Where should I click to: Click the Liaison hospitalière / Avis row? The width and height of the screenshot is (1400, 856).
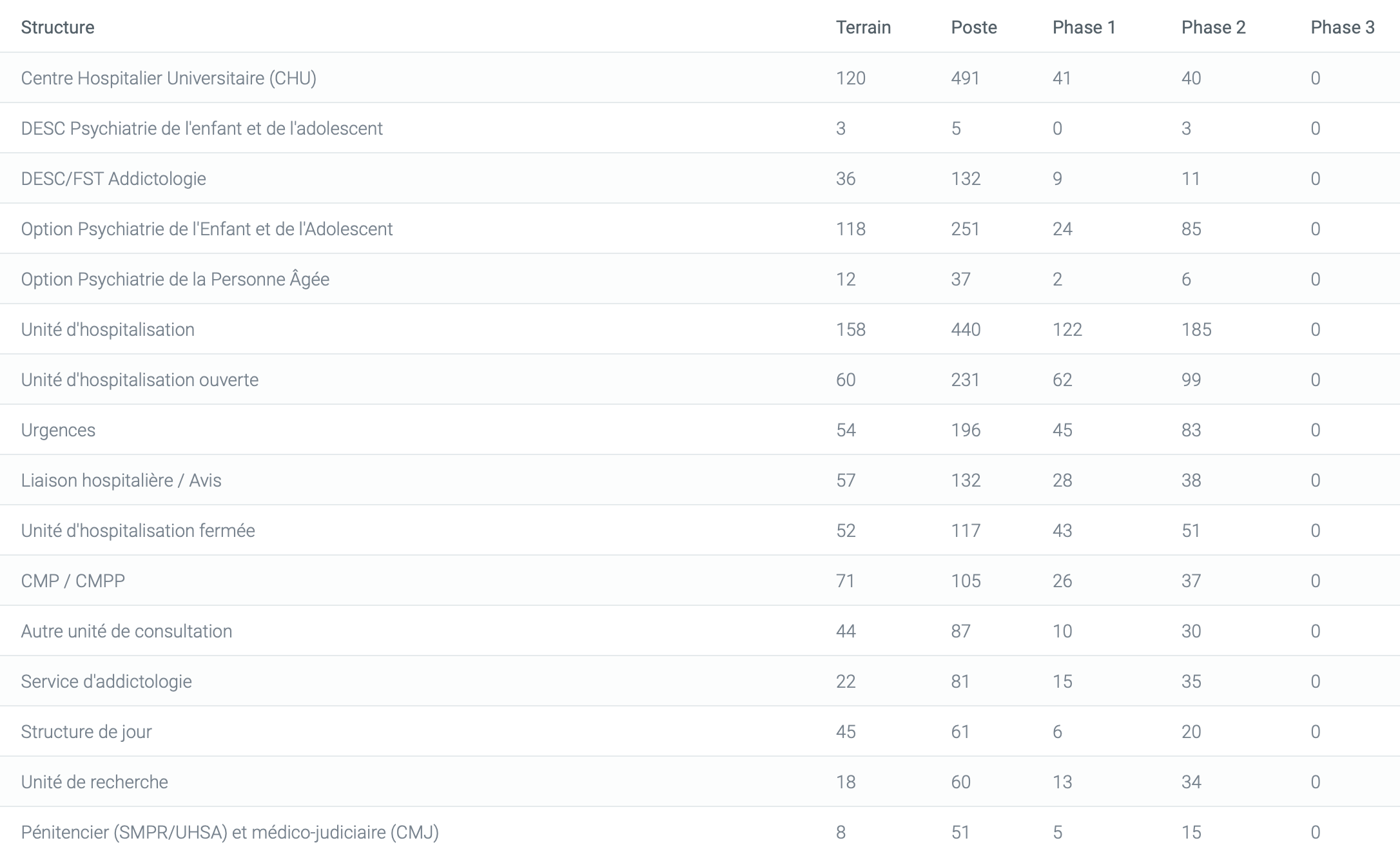pos(121,480)
